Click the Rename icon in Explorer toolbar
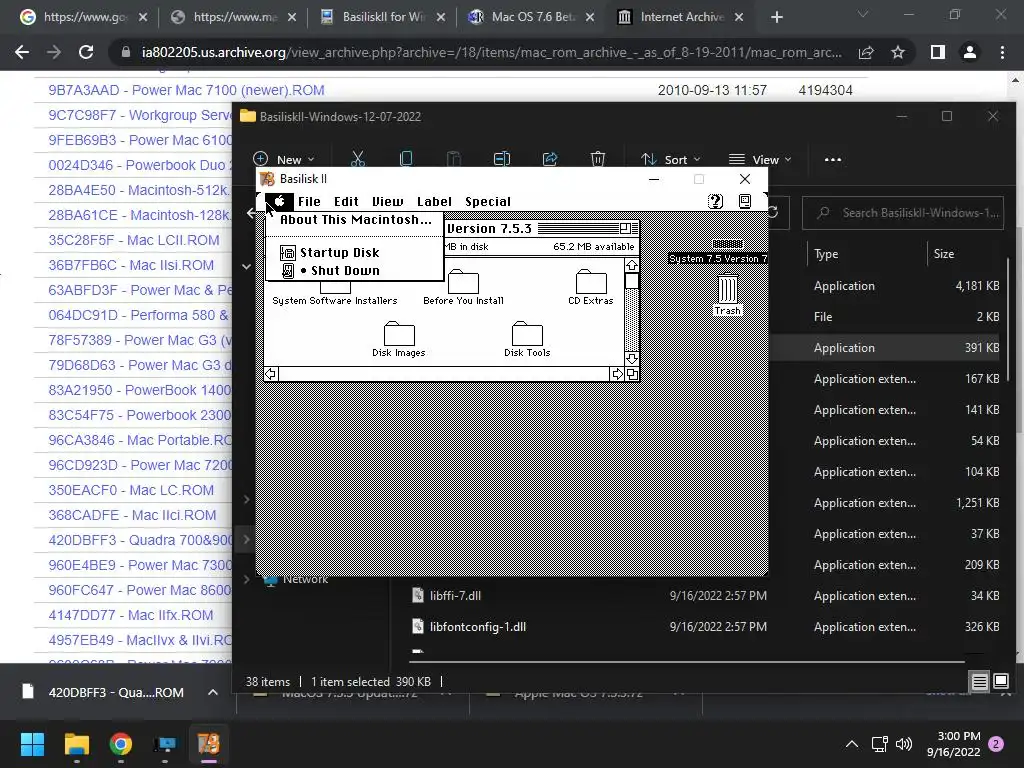 tap(502, 159)
